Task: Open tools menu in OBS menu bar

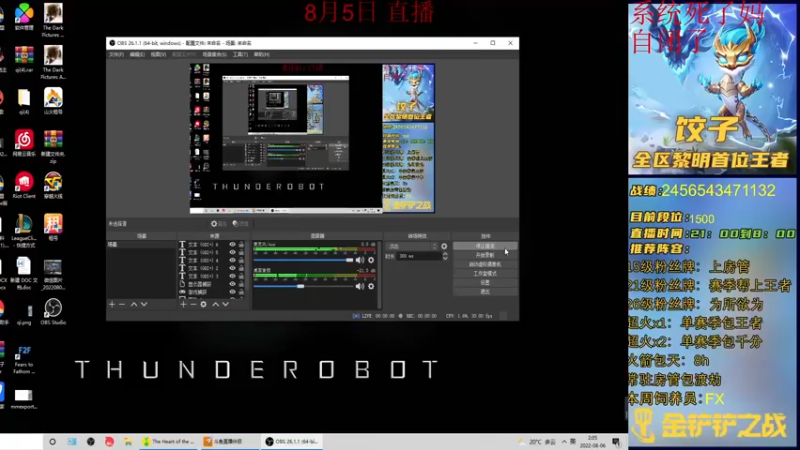Action: [240, 55]
